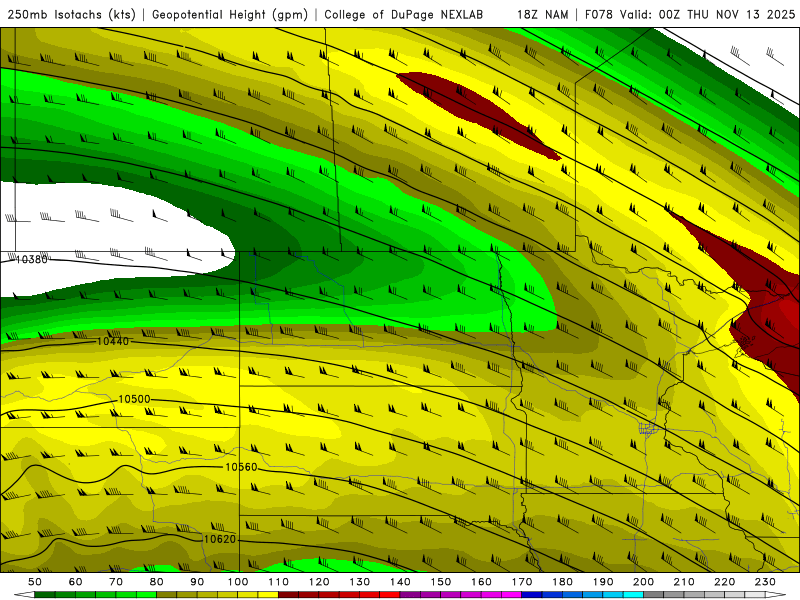800x600 pixels.
Task: Click the 170 value on the color scale
Action: [522, 582]
